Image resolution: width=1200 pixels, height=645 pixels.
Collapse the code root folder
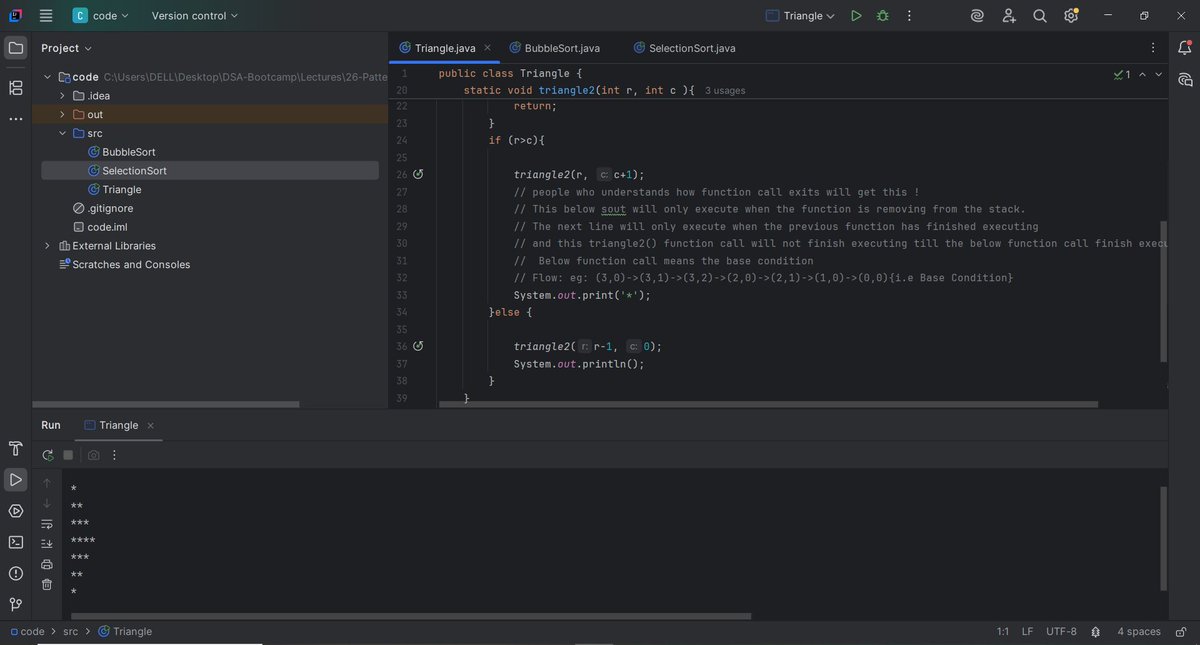(47, 77)
